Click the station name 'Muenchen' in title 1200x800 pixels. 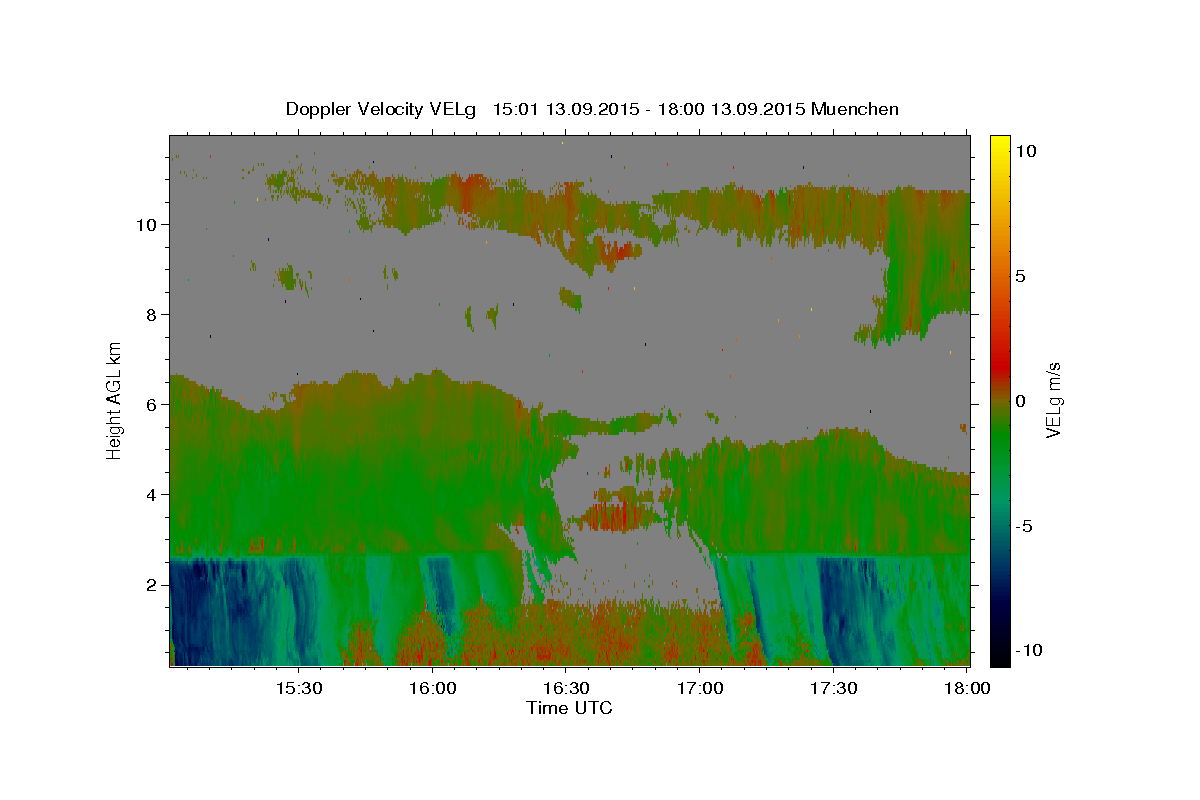coord(855,109)
